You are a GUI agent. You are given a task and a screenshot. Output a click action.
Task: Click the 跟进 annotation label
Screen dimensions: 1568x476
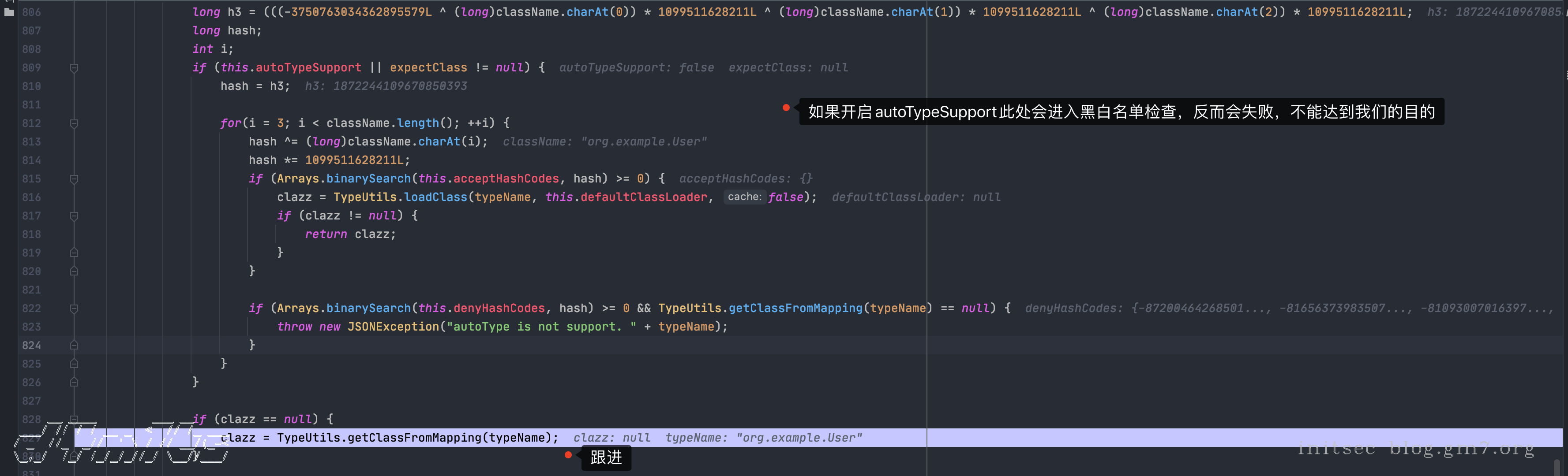pyautogui.click(x=606, y=457)
